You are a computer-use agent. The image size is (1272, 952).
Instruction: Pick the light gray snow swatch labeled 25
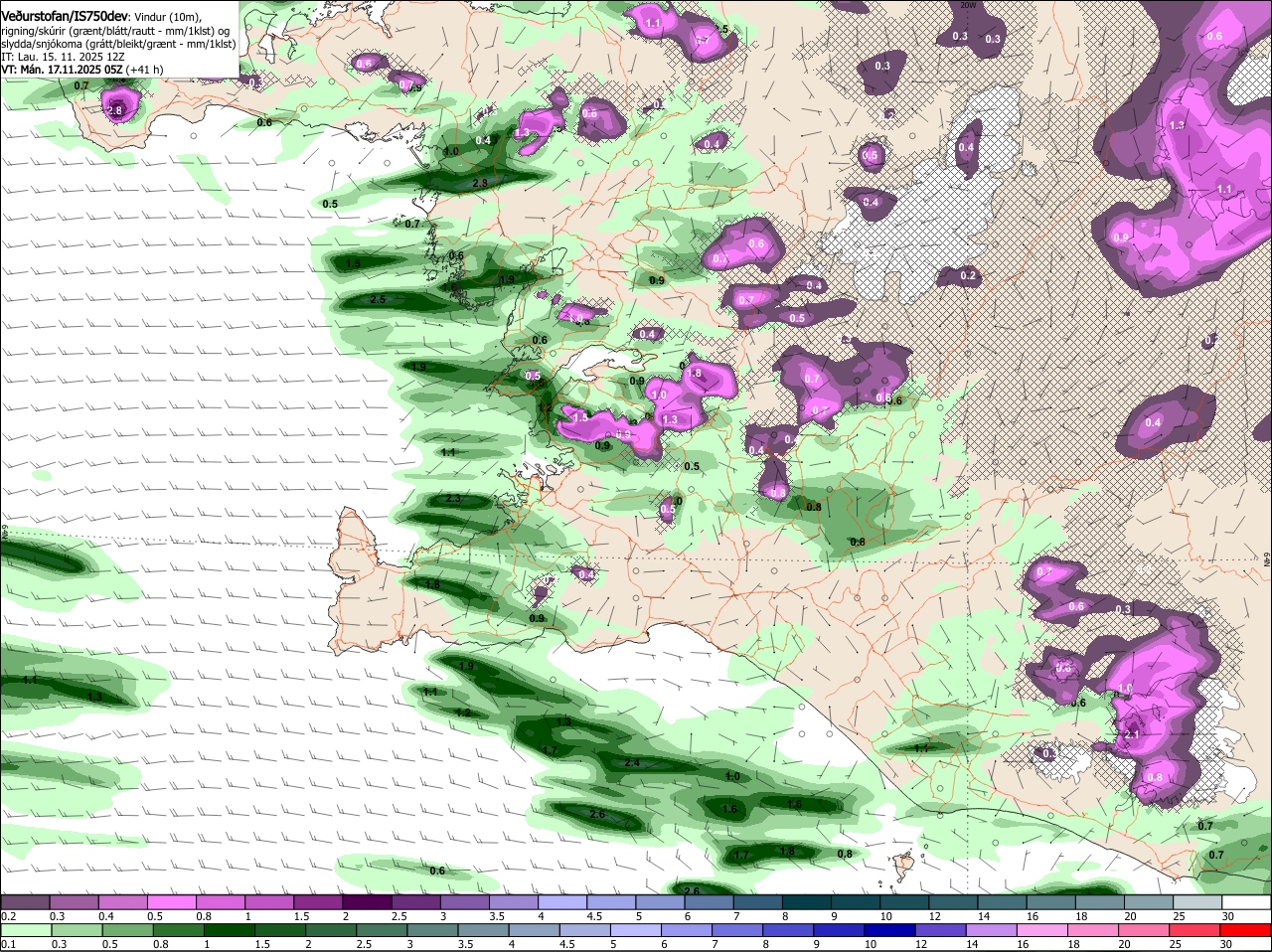click(x=1198, y=901)
